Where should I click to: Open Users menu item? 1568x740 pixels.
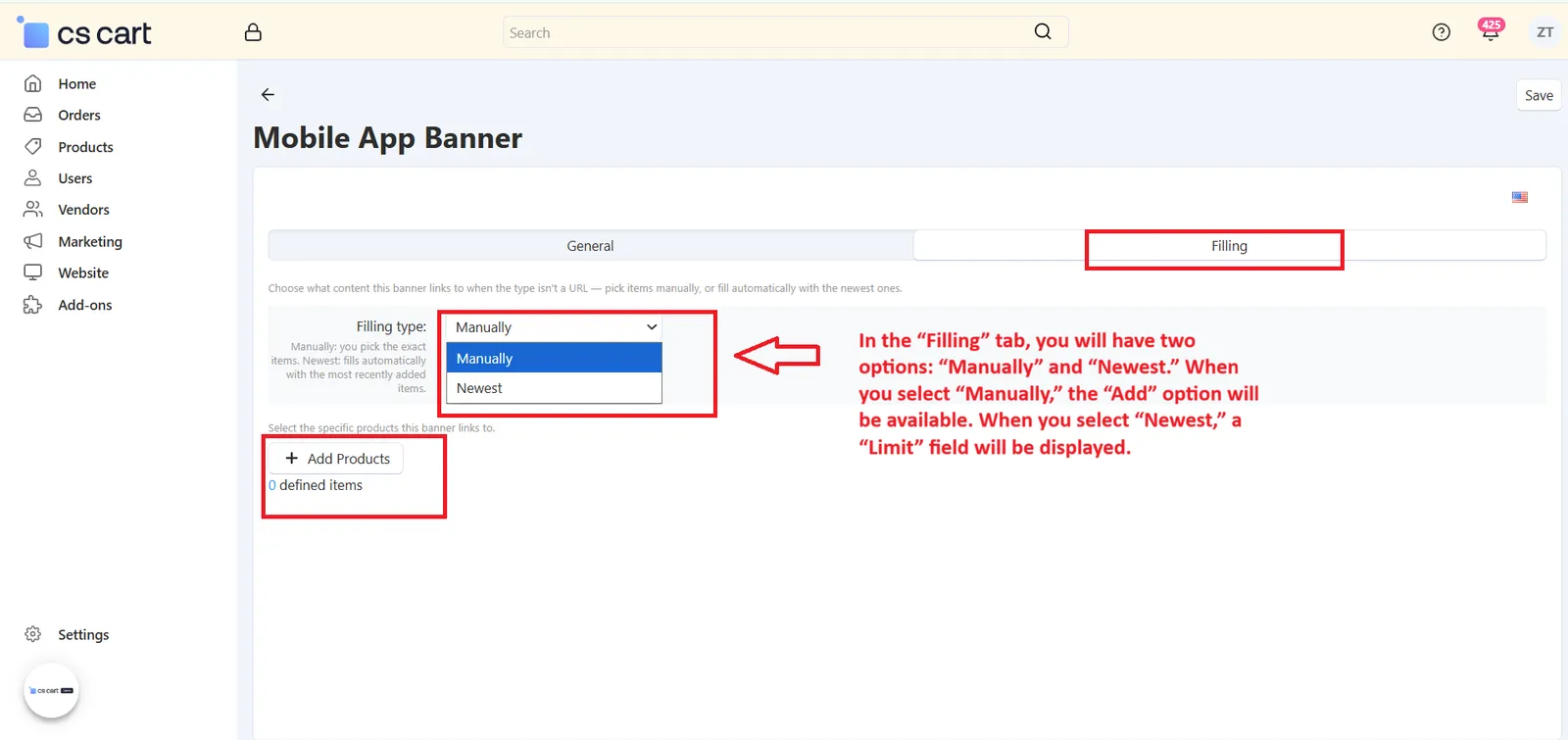74,178
